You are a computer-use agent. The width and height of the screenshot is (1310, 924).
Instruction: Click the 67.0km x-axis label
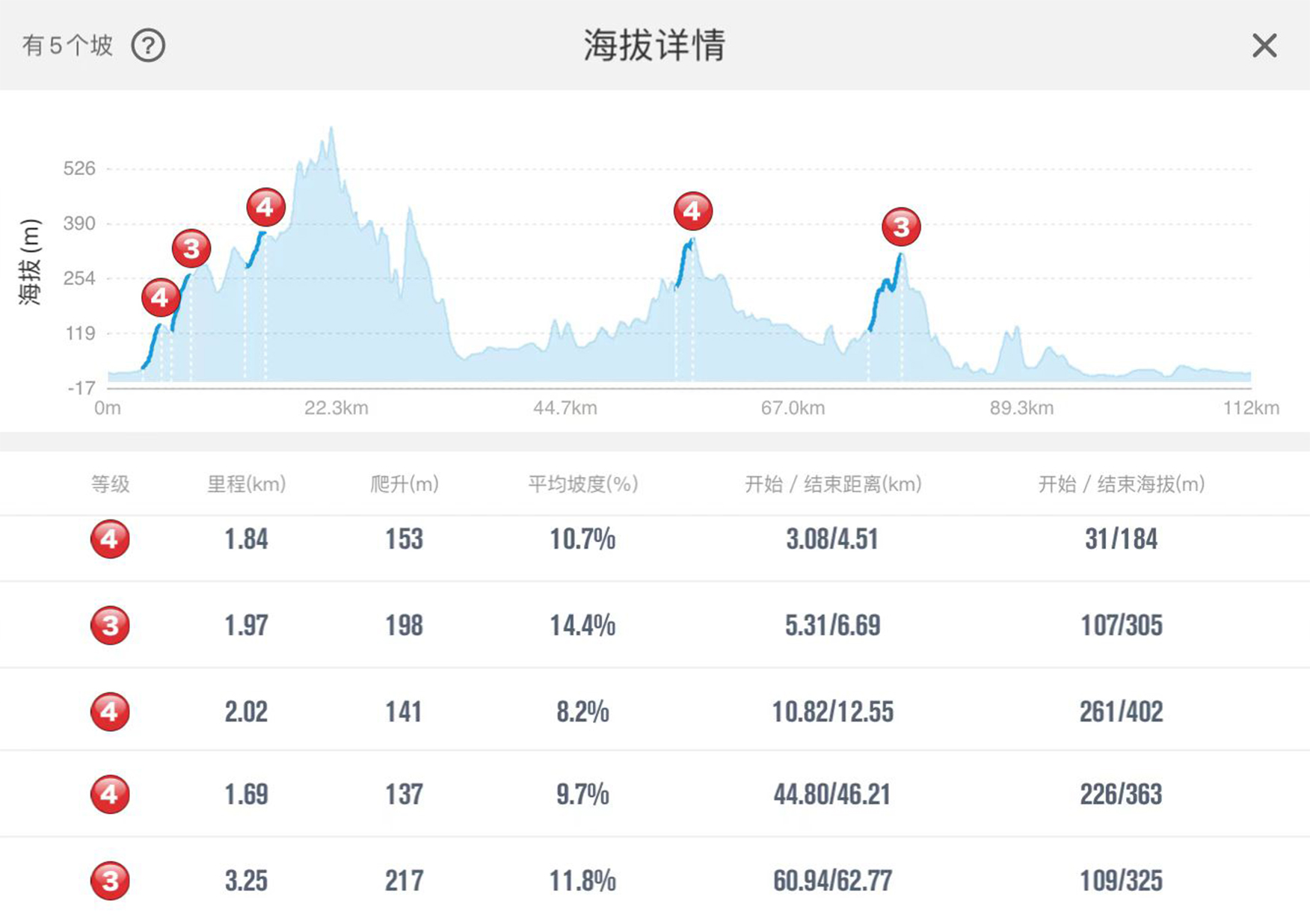click(793, 408)
